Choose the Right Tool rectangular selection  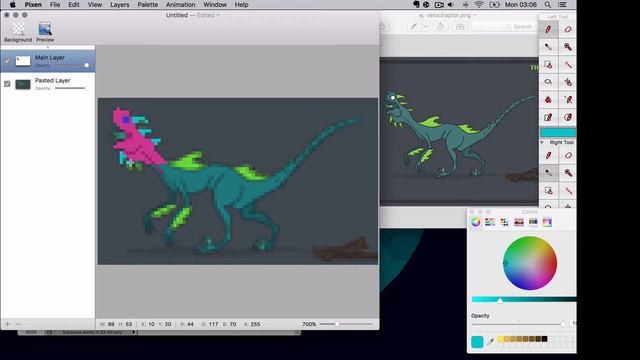[x=548, y=191]
